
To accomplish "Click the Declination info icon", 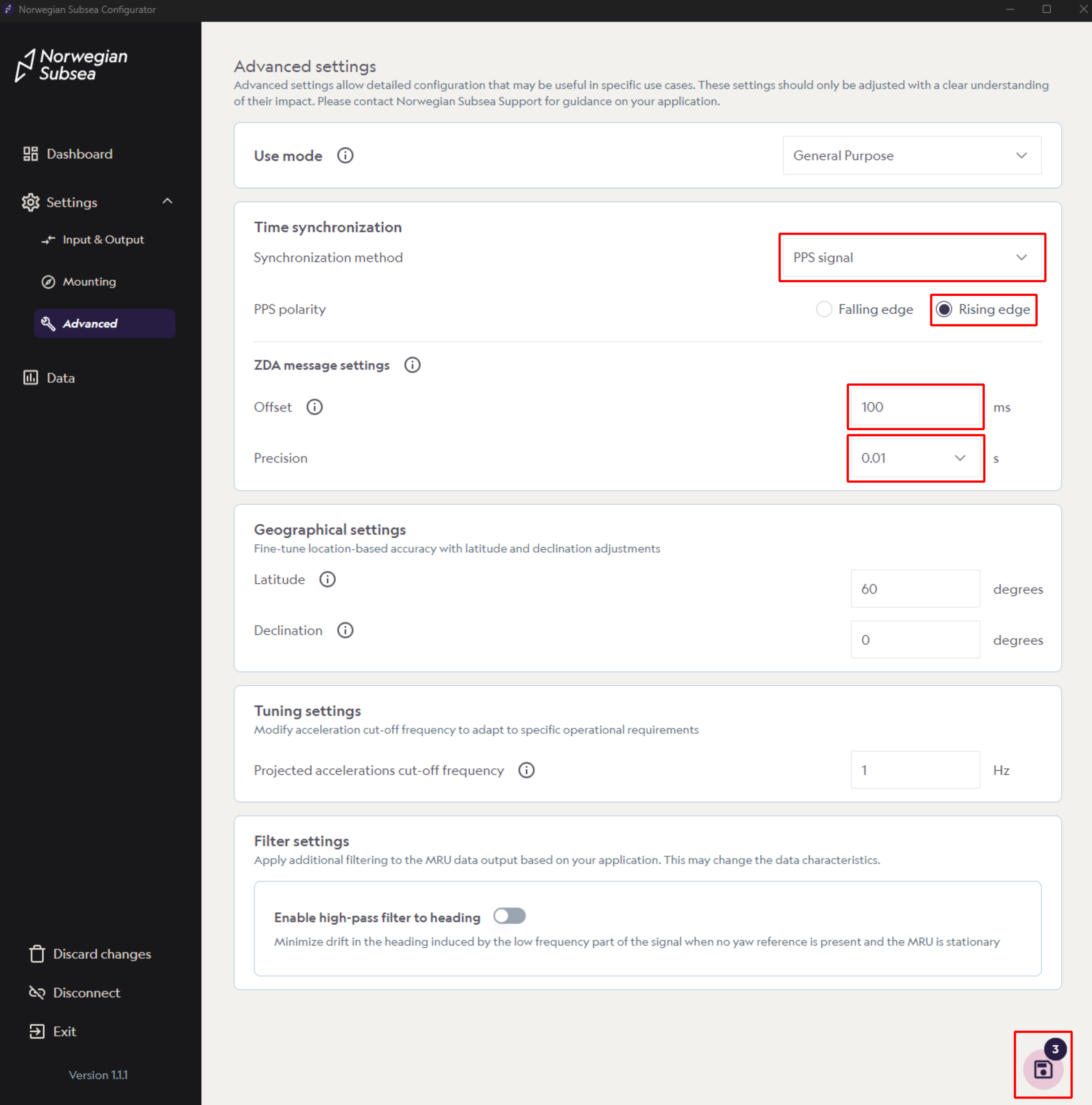I will (345, 630).
